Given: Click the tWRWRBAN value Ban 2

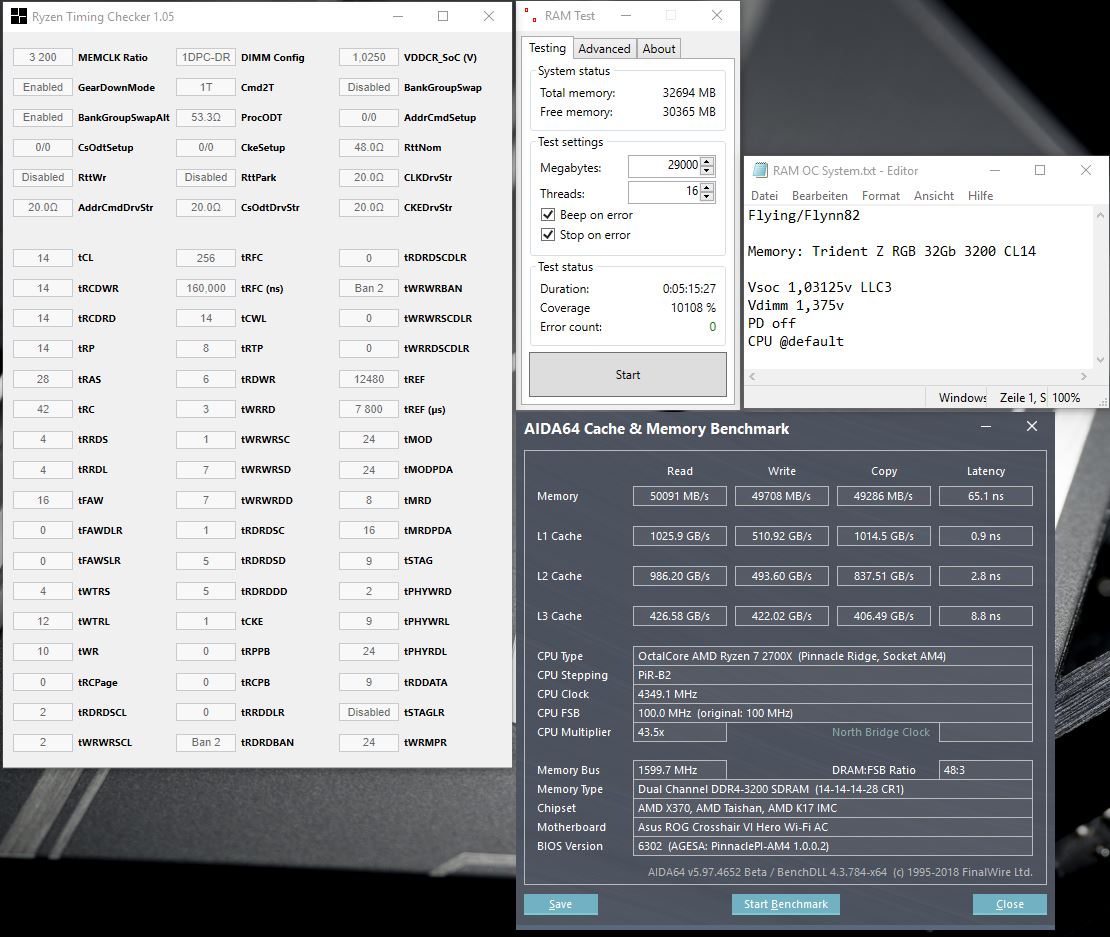Looking at the screenshot, I should [369, 288].
